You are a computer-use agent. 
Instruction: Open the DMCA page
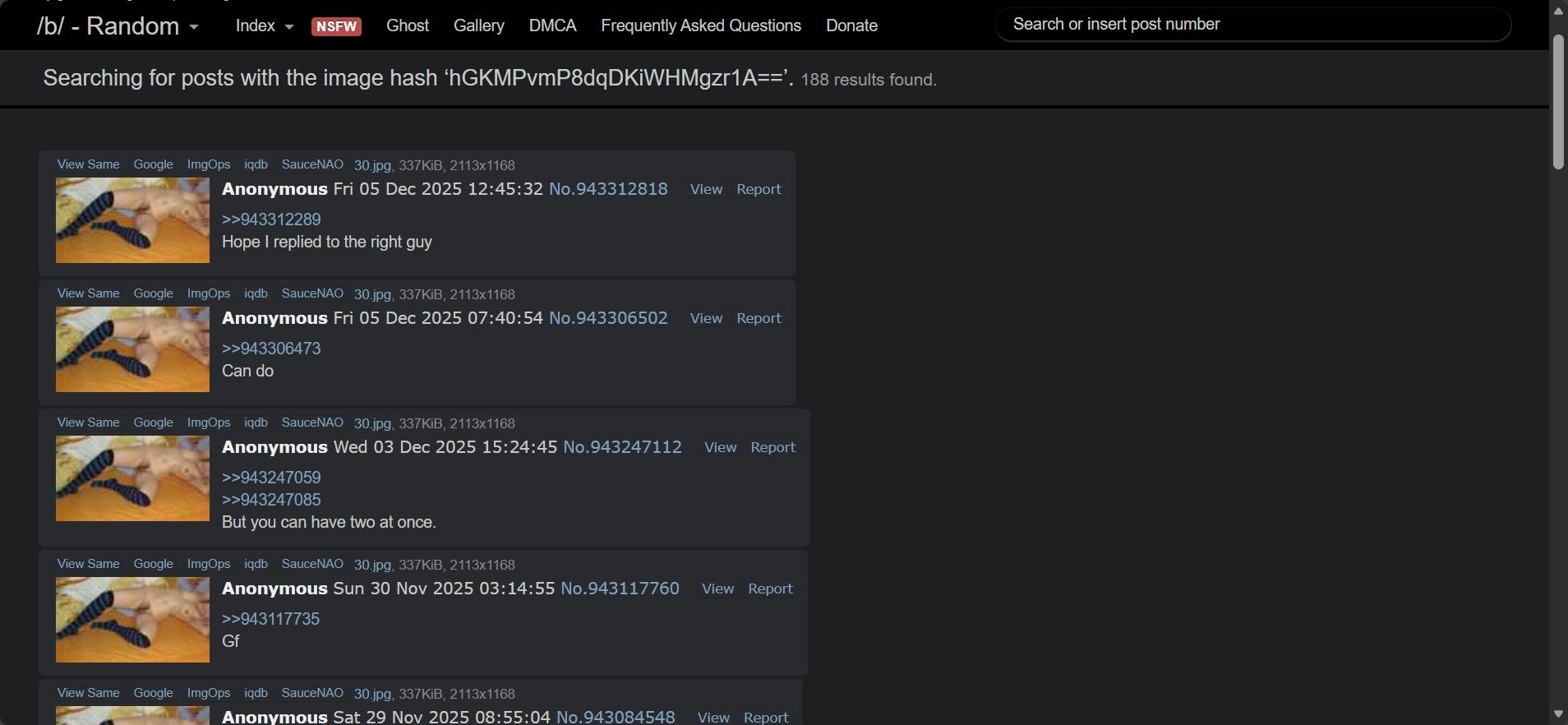[553, 25]
